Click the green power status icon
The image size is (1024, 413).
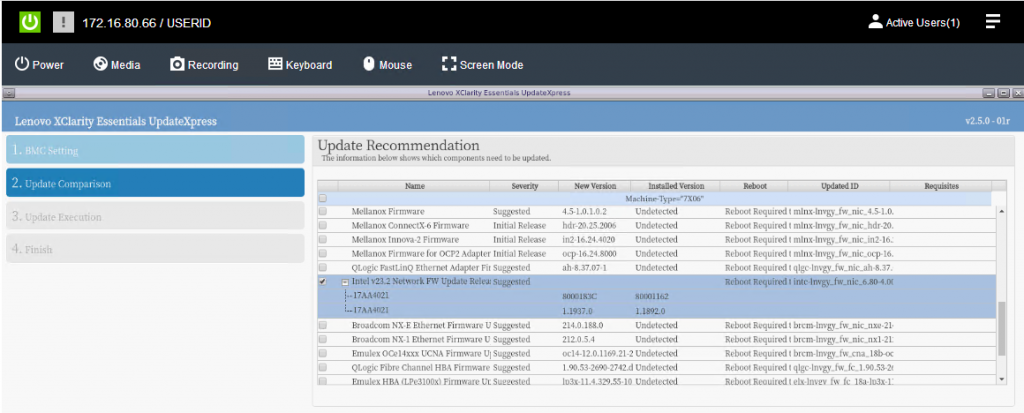30,22
